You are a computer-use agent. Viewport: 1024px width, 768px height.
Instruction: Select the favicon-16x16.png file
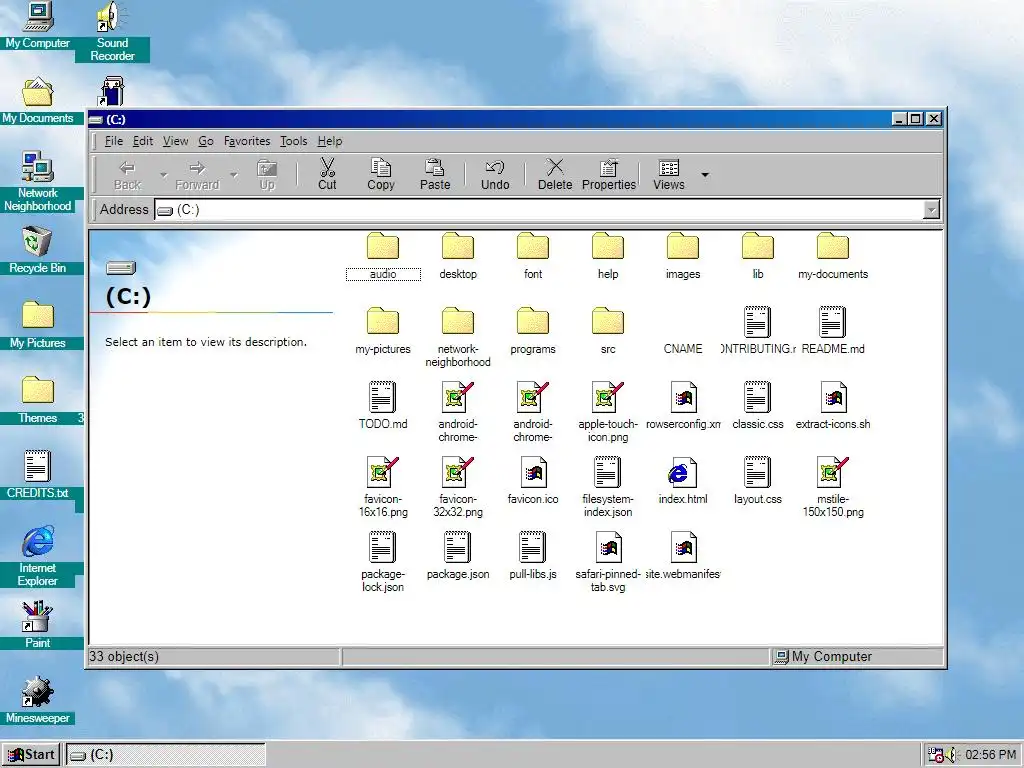point(383,488)
